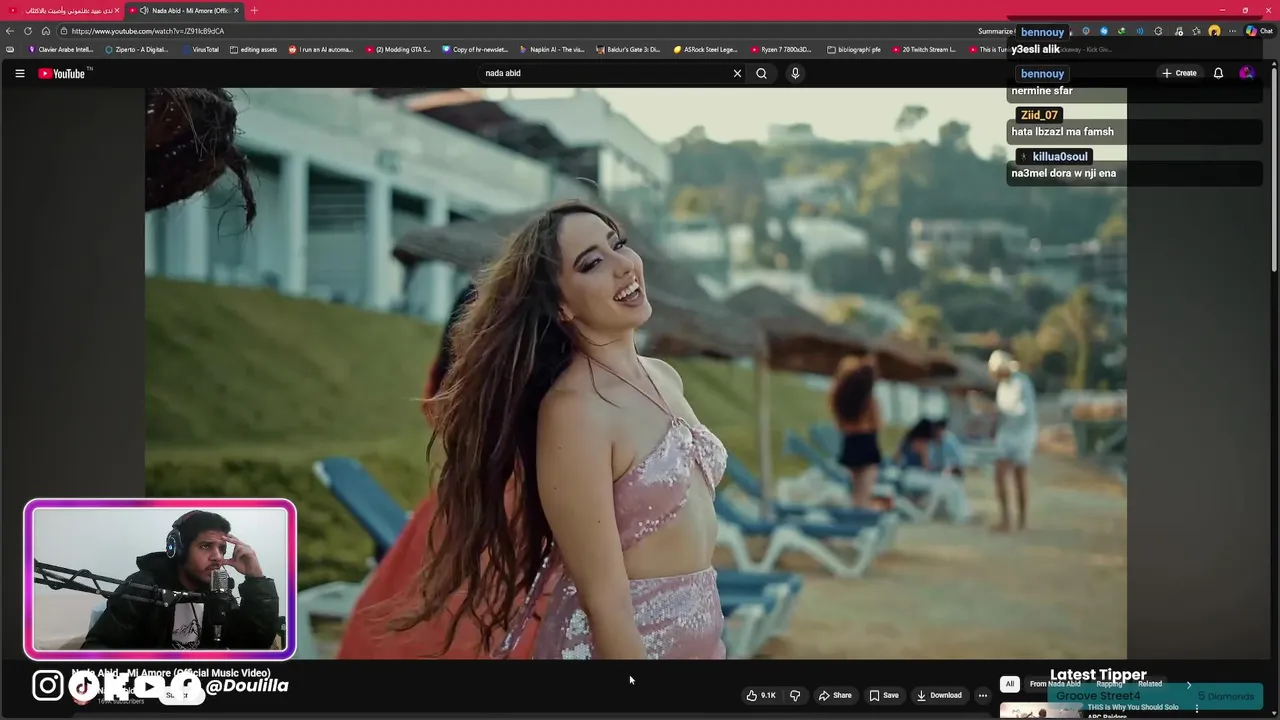Open '(2) Modding GTA S...' bookmark
Image resolution: width=1280 pixels, height=720 pixels.
click(x=398, y=49)
